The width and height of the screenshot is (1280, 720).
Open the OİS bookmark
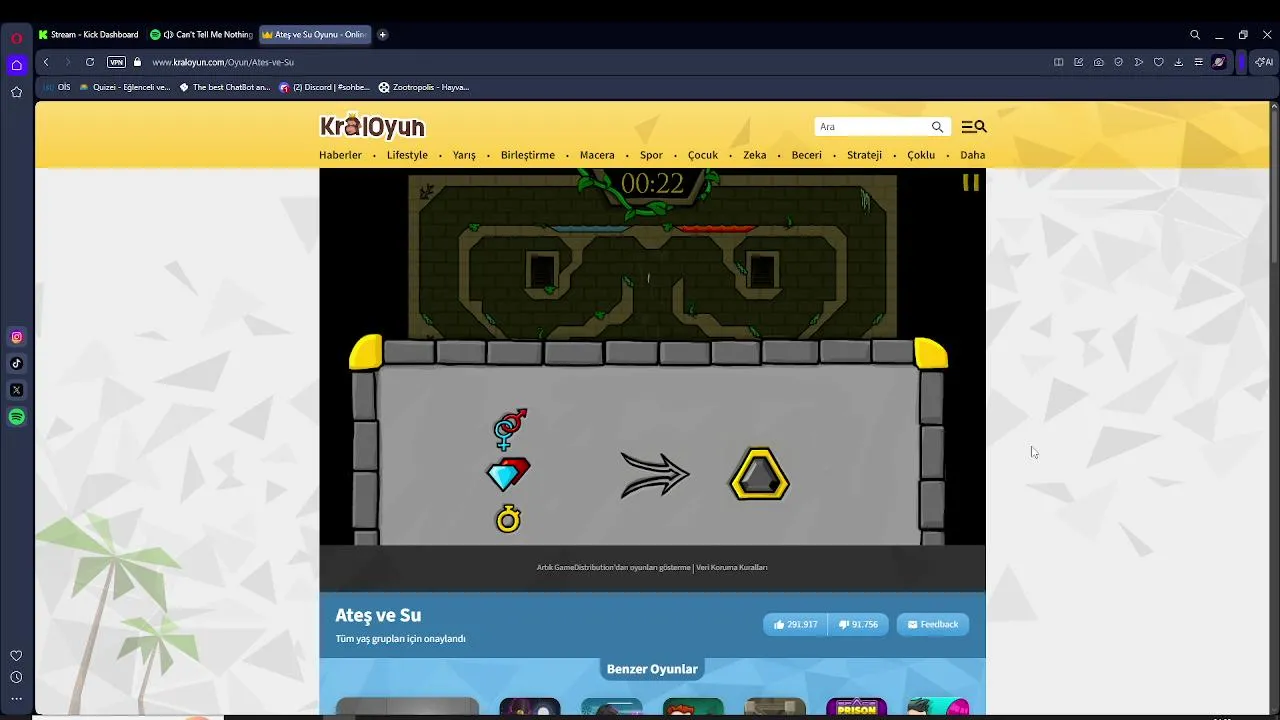click(57, 87)
